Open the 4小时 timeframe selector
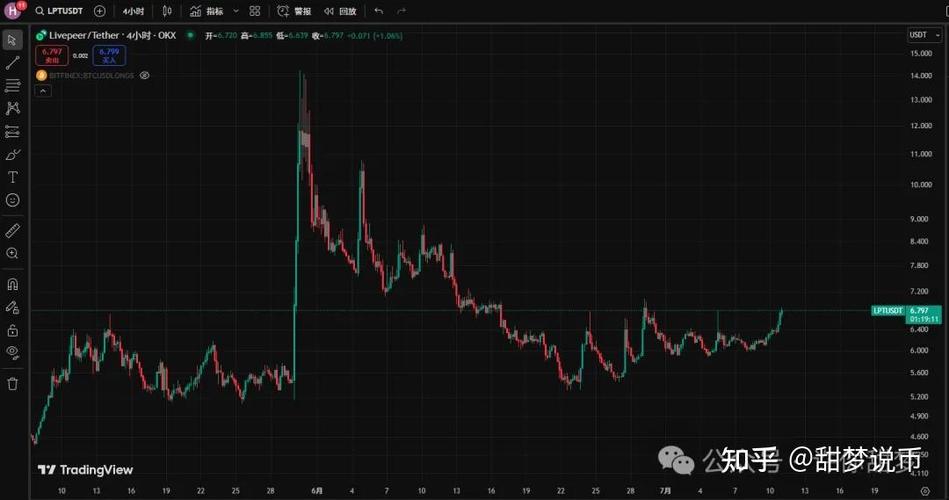949x500 pixels. click(132, 11)
